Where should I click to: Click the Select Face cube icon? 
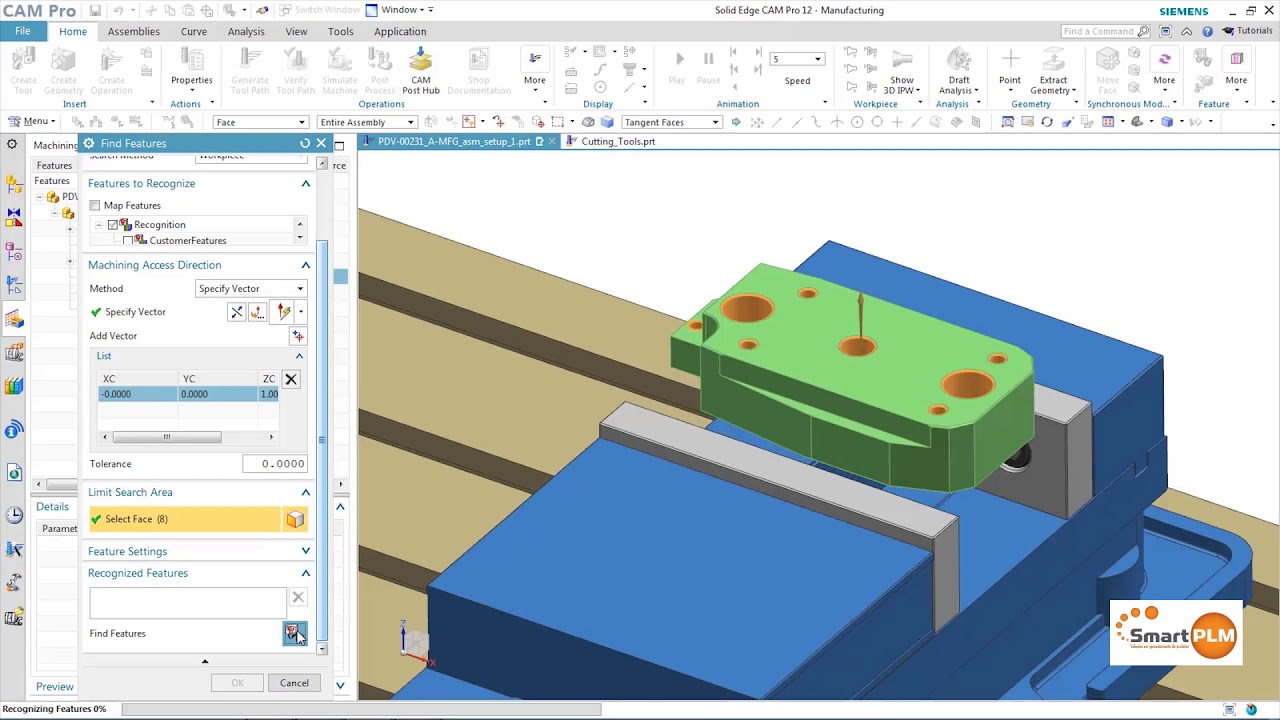coord(295,519)
